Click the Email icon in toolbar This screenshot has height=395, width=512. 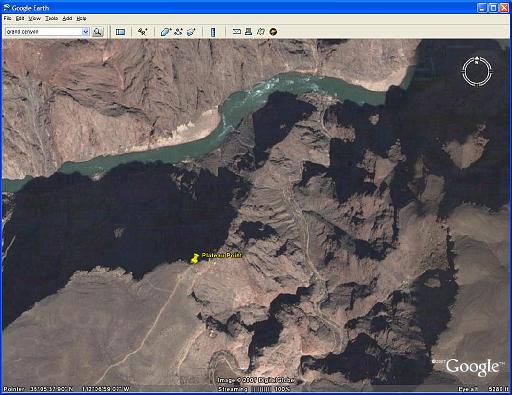(x=237, y=32)
